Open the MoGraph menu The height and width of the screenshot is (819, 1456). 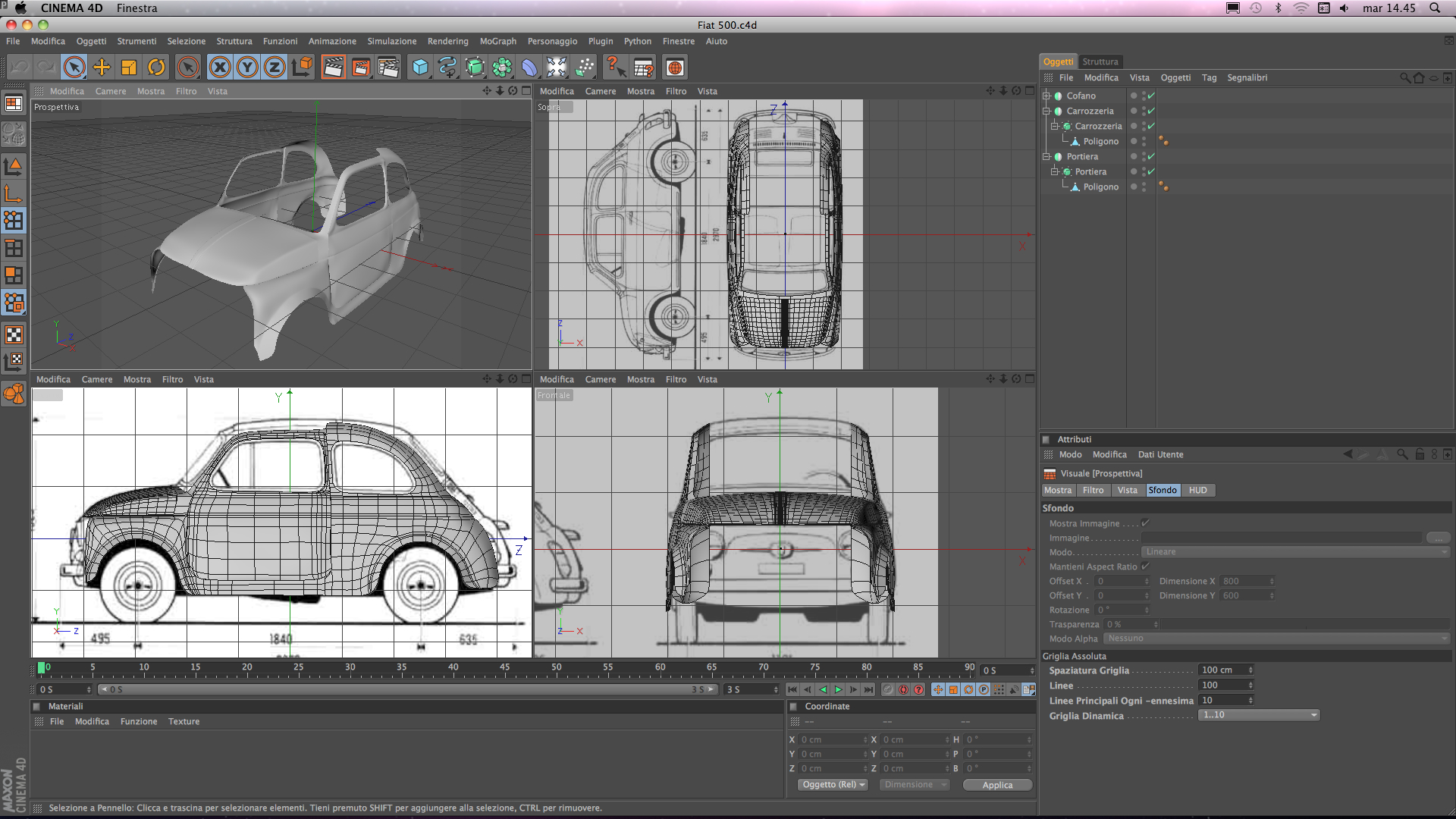pos(497,41)
